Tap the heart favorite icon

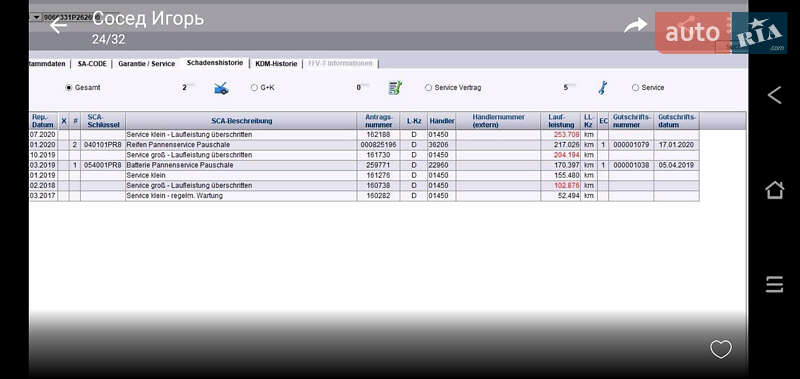pyautogui.click(x=721, y=349)
